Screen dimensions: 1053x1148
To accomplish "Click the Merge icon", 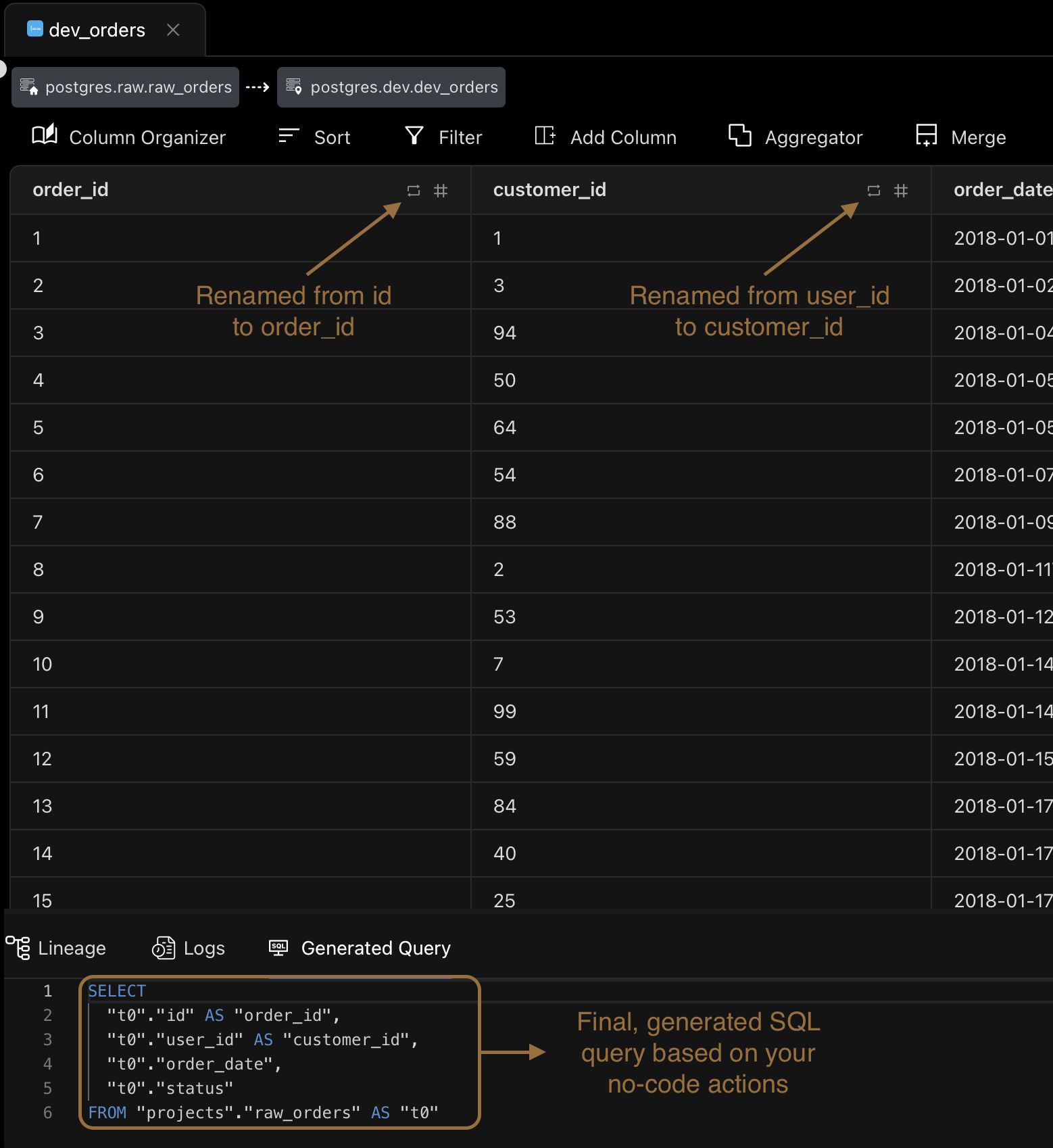I will [x=927, y=135].
